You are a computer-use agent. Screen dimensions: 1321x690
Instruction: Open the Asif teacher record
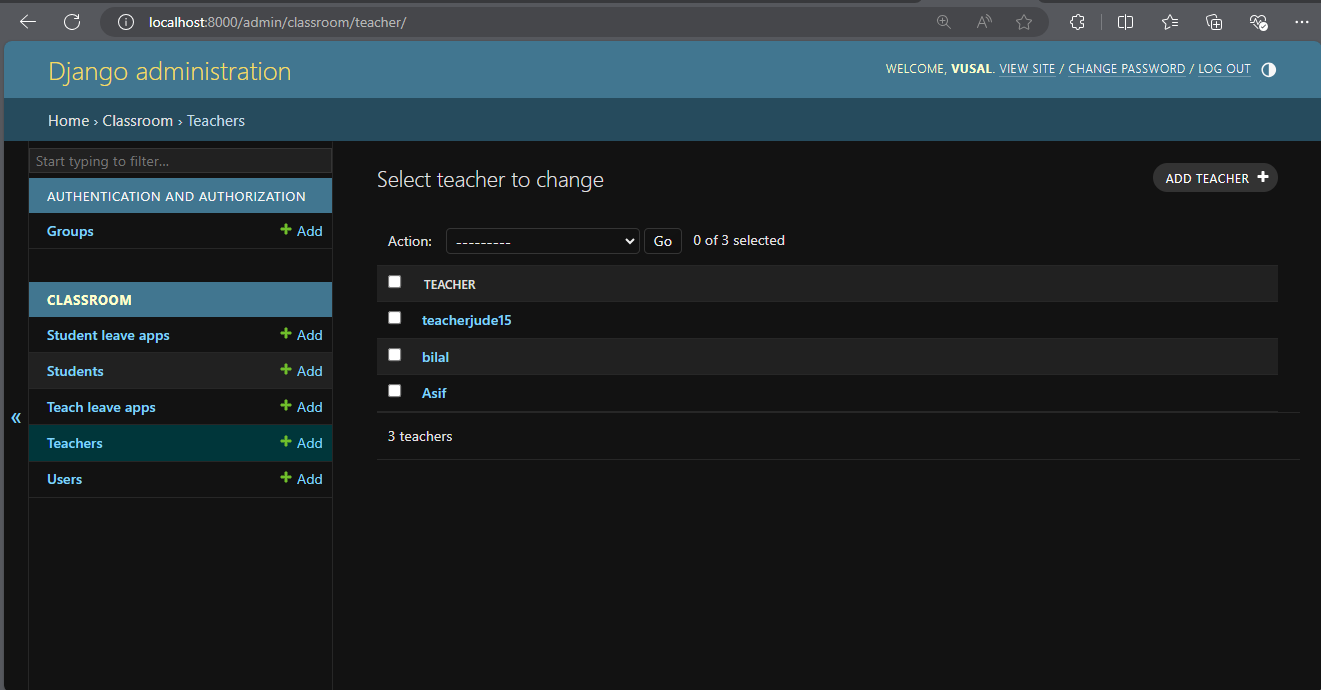coord(434,393)
